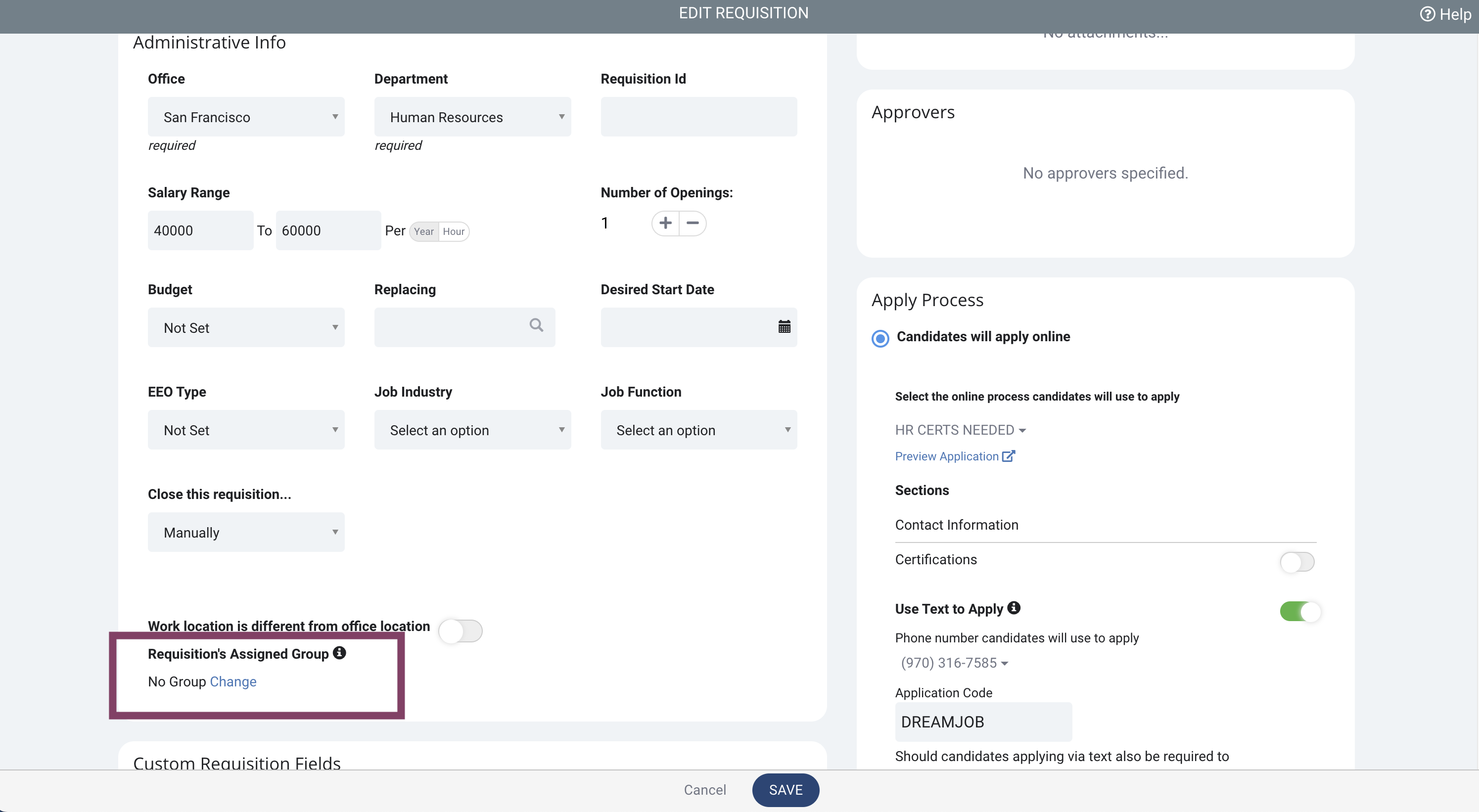Viewport: 1479px width, 812px height.
Task: Open the calendar icon for Desired Start Date
Action: click(x=785, y=326)
